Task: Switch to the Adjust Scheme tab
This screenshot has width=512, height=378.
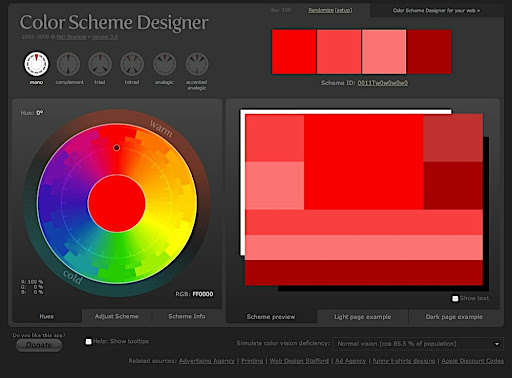Action: pyautogui.click(x=117, y=316)
